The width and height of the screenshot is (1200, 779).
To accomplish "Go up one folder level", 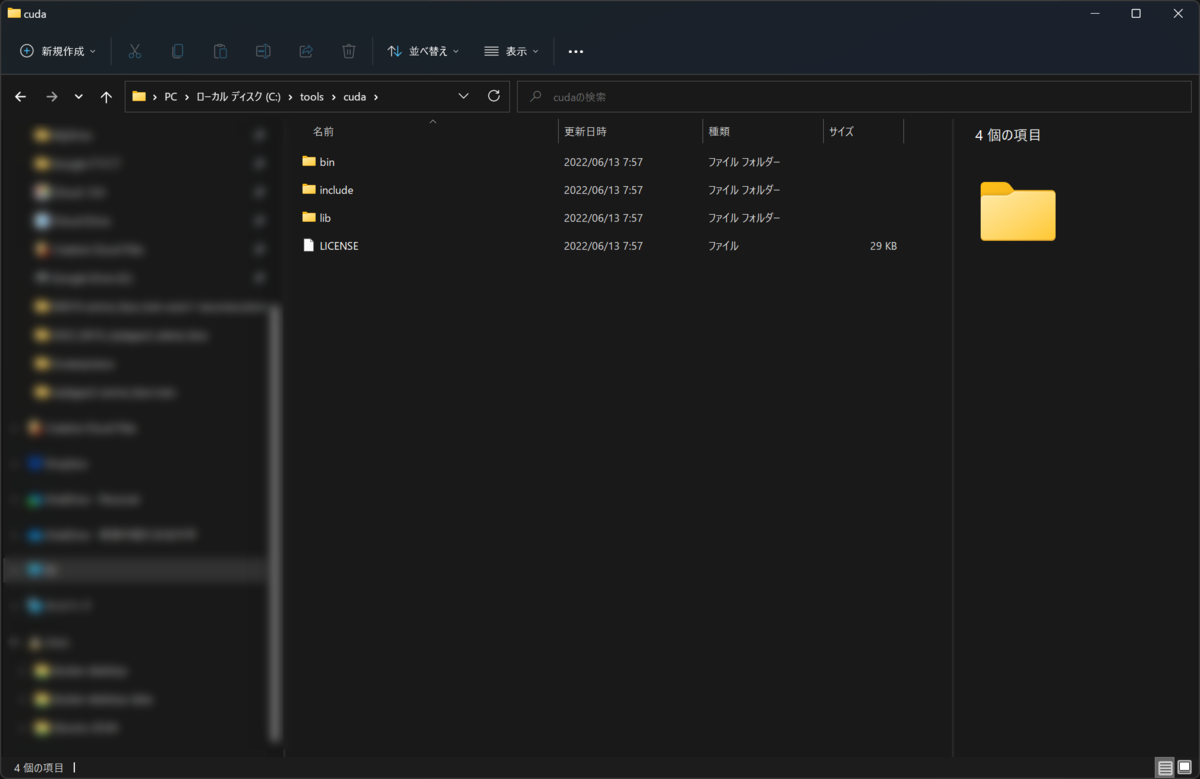I will tap(106, 97).
